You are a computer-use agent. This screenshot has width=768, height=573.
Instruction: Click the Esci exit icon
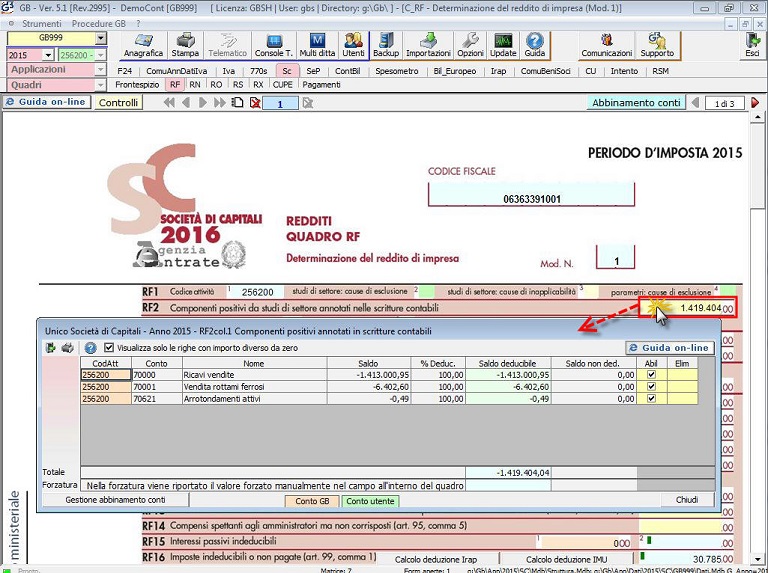[x=752, y=45]
